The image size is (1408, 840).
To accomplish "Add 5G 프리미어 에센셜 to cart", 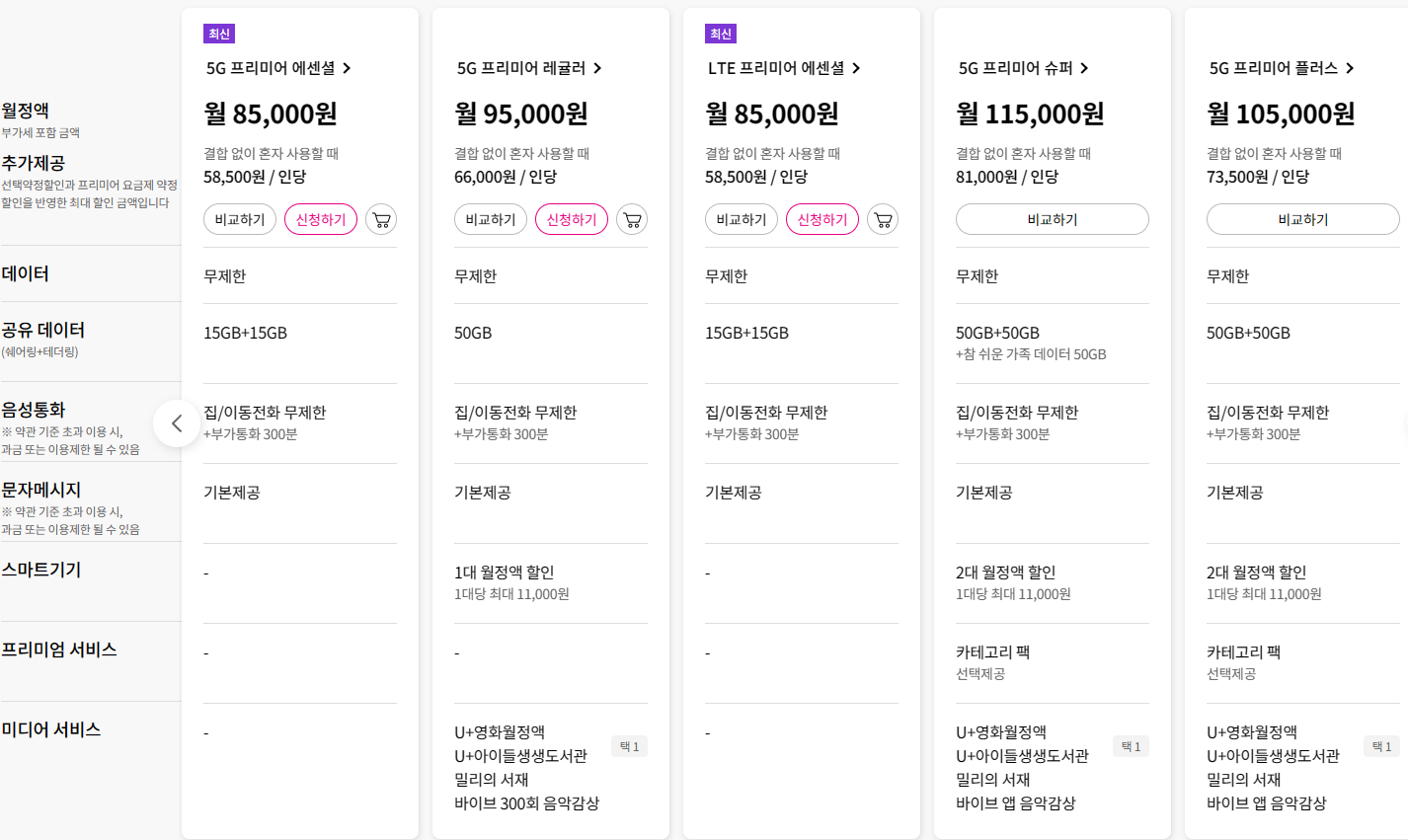I will click(381, 219).
